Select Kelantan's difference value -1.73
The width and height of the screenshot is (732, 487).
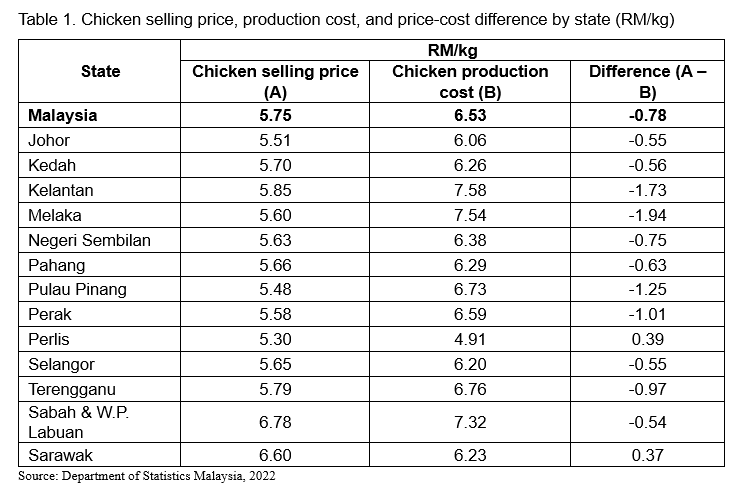(648, 190)
